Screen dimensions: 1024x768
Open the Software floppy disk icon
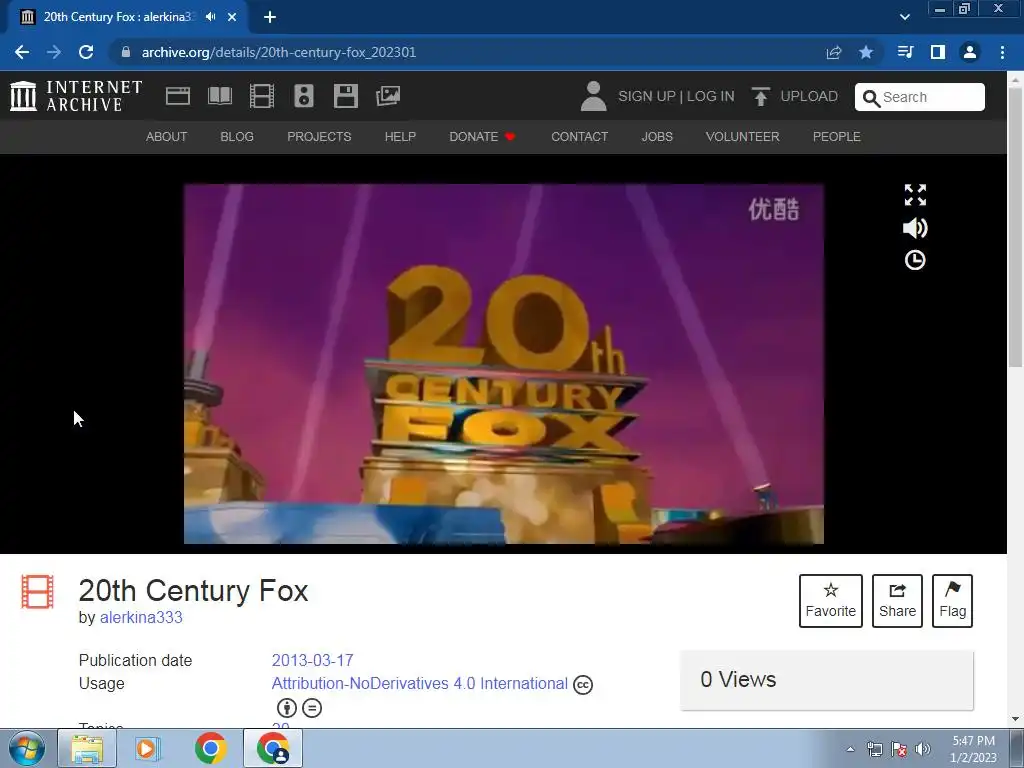[x=345, y=96]
